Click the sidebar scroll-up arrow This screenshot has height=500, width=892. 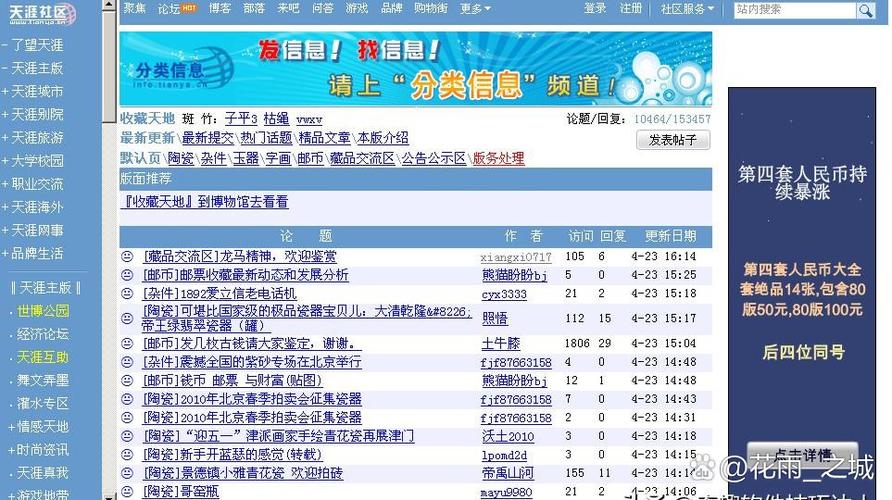coord(109,6)
